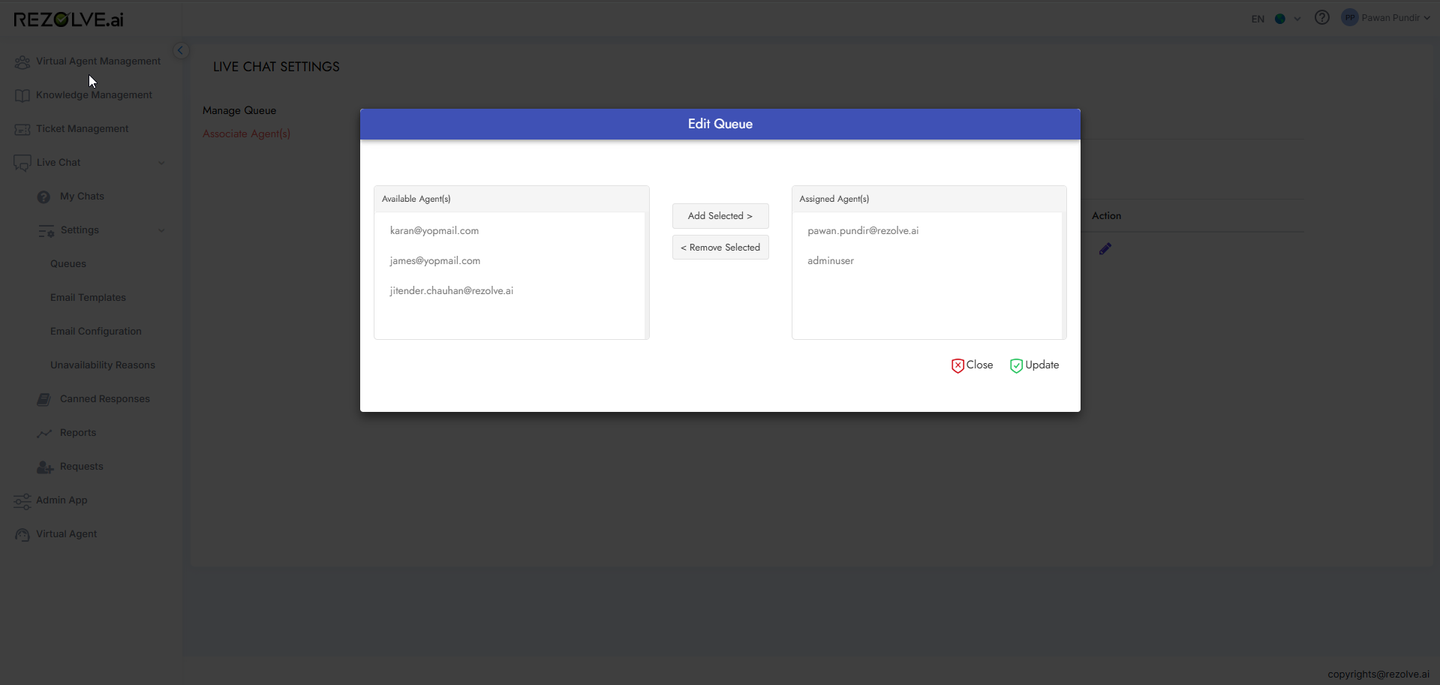
Task: Select the Manage Queue tab
Action: 239,110
